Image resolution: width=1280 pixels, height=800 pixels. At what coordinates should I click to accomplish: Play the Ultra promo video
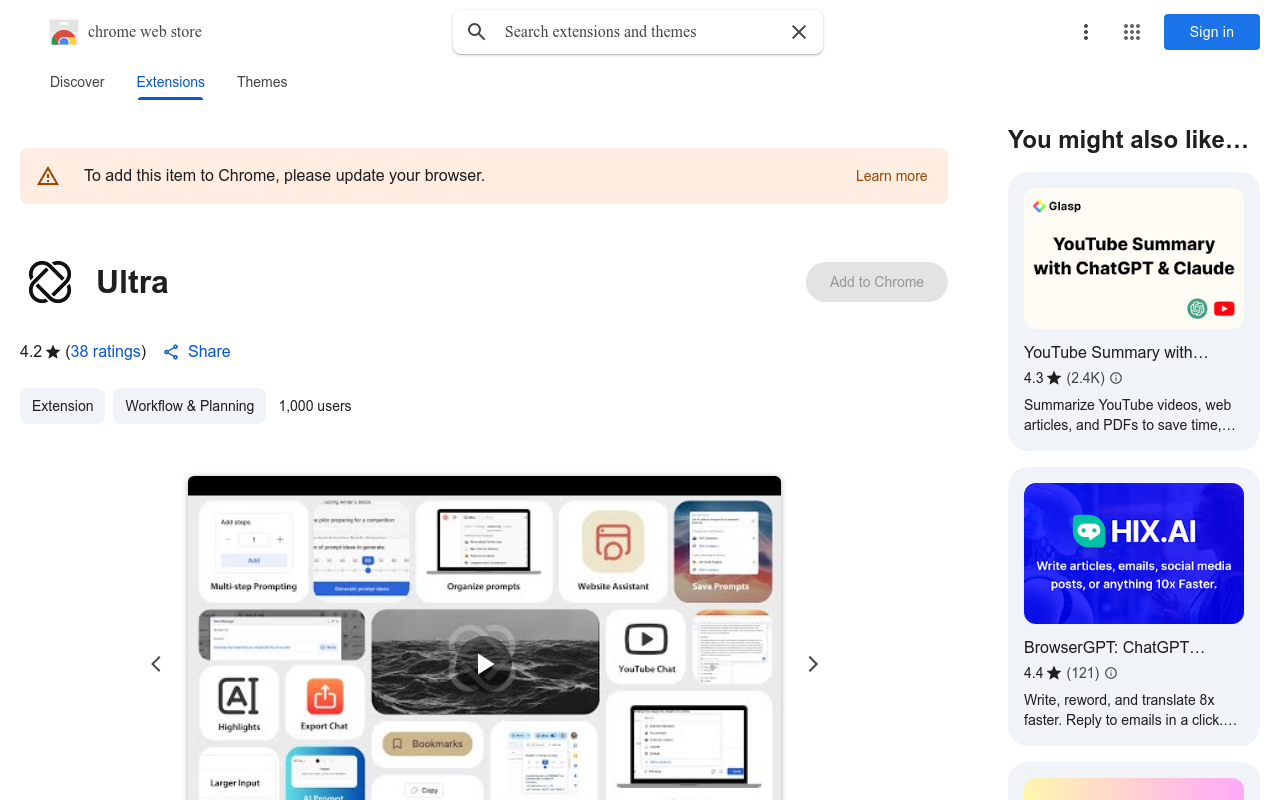pyautogui.click(x=485, y=663)
